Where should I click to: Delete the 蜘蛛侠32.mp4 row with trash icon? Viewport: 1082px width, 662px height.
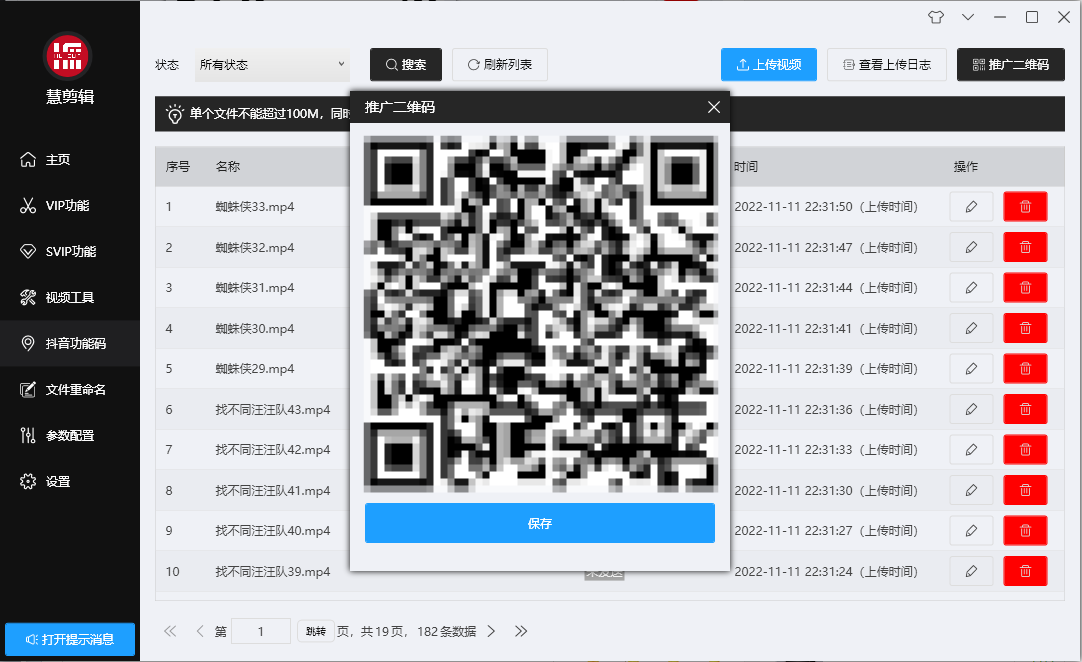(x=1025, y=247)
